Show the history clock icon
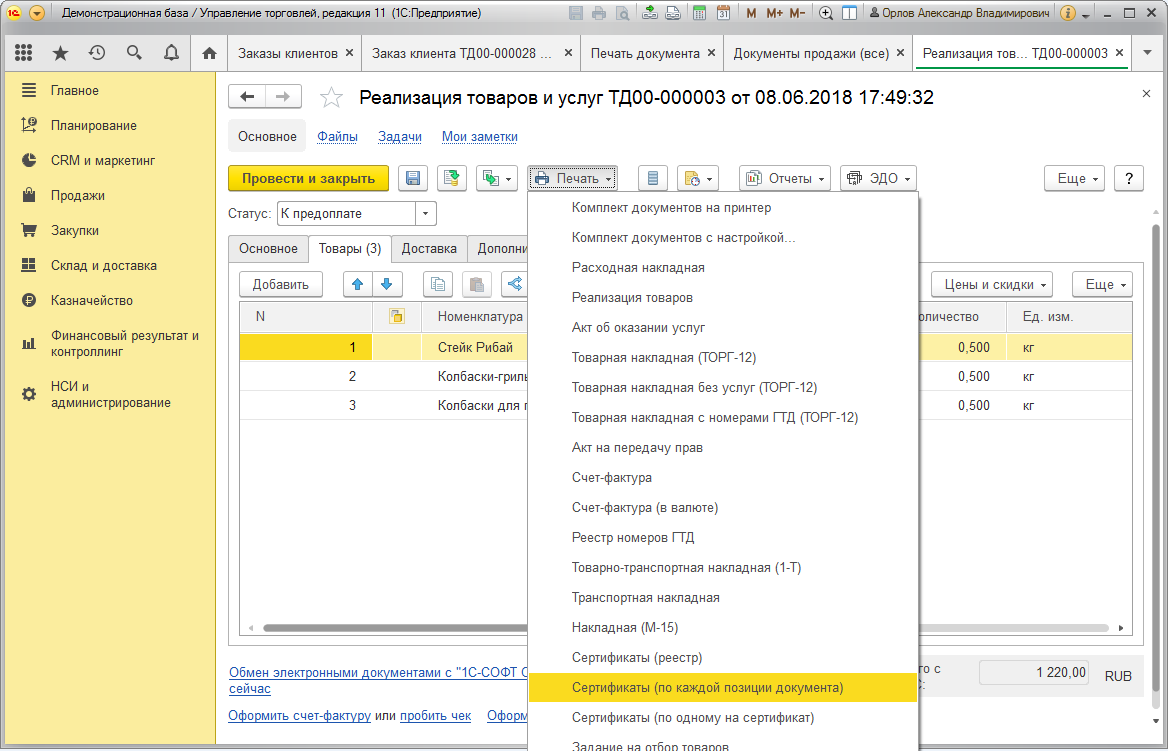Screen dimensions: 1168x751 (97, 53)
